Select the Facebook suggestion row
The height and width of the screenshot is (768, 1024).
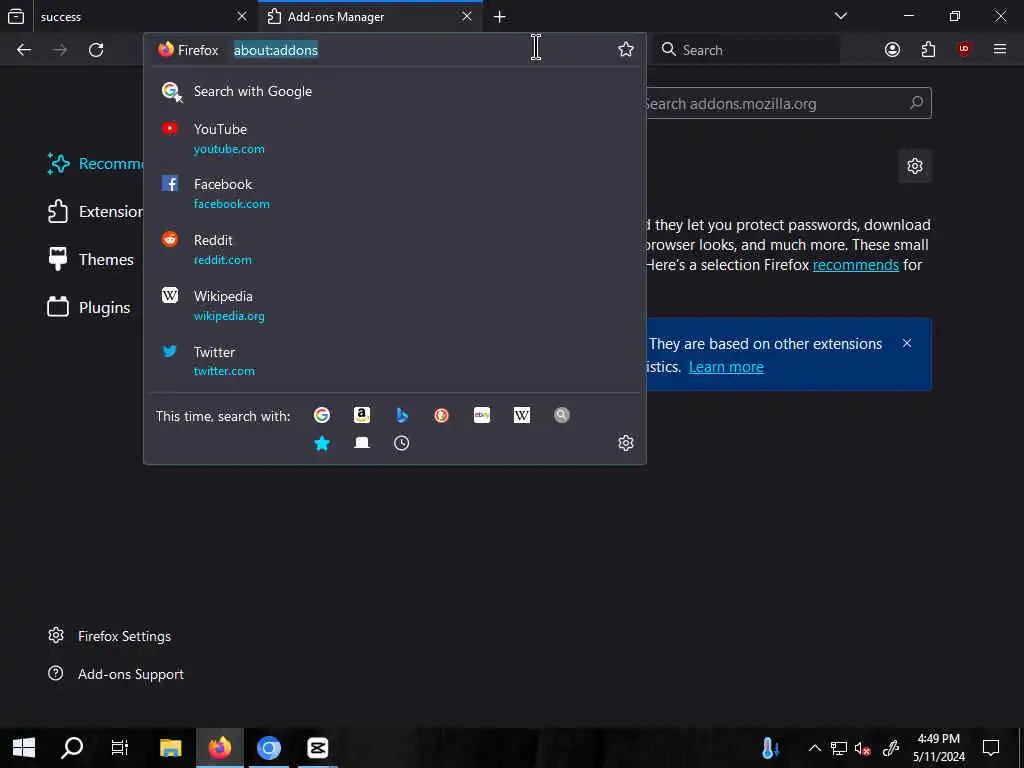click(x=394, y=194)
